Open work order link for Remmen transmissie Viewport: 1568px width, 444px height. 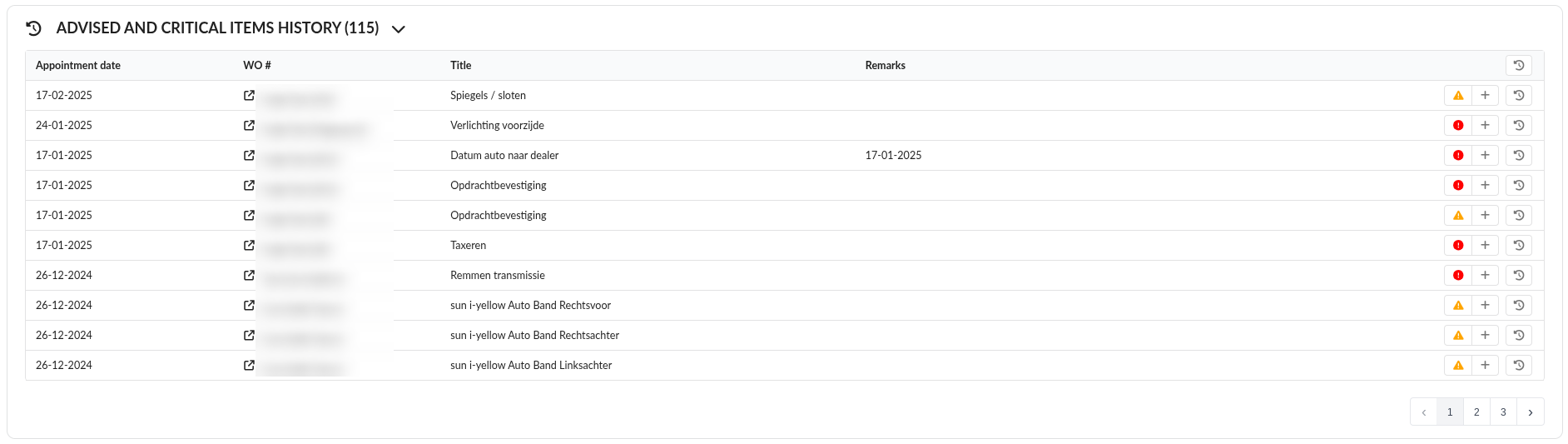[249, 276]
